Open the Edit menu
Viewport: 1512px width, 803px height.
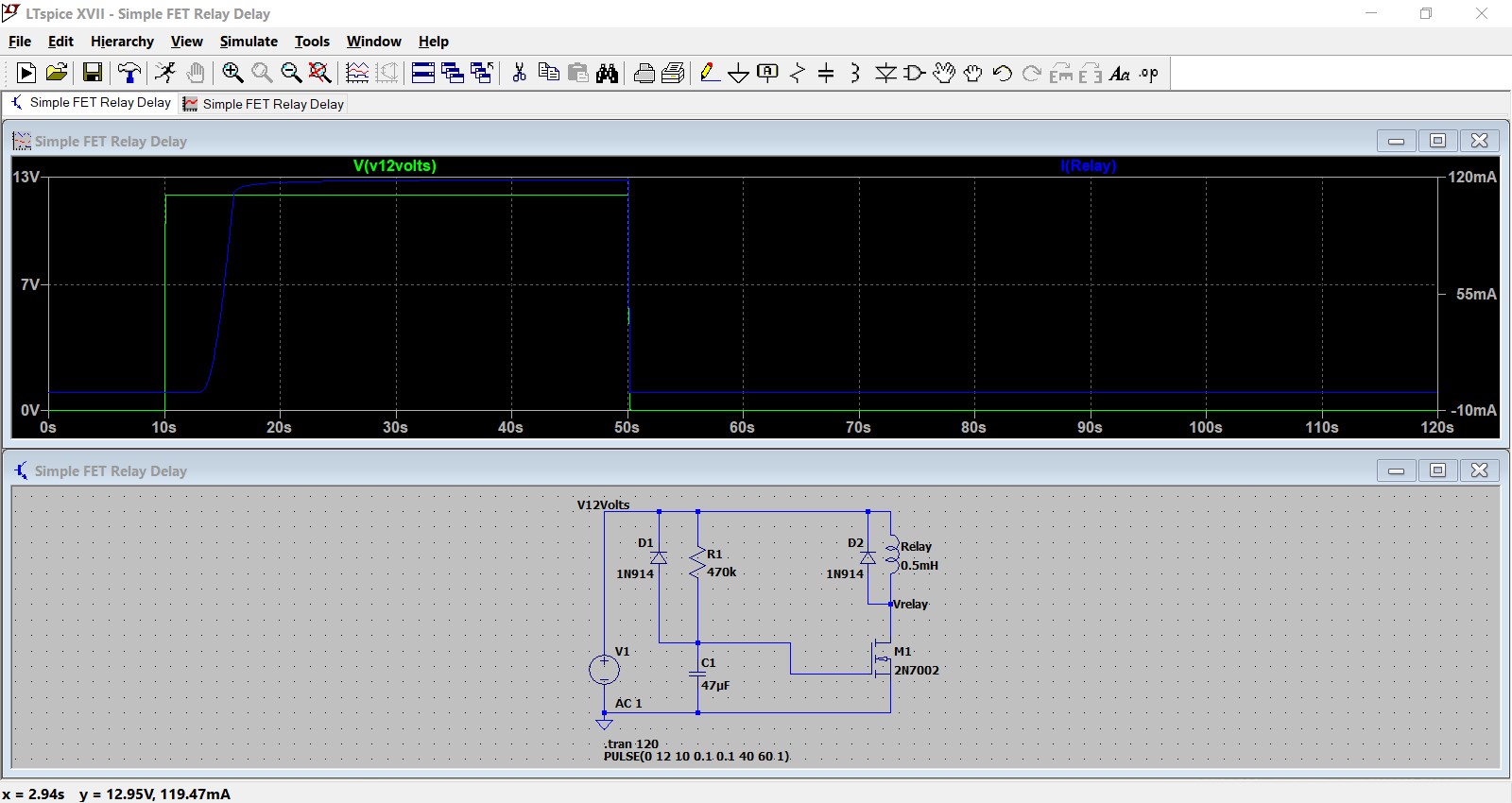coord(60,42)
